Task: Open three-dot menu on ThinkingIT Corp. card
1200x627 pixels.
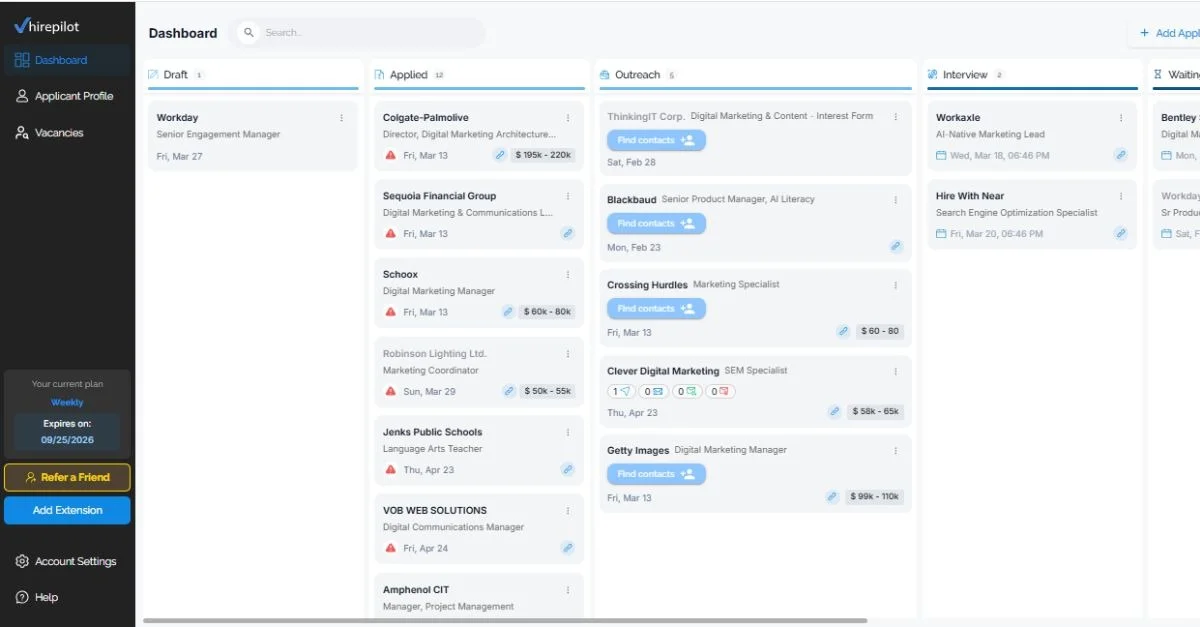Action: (x=895, y=117)
